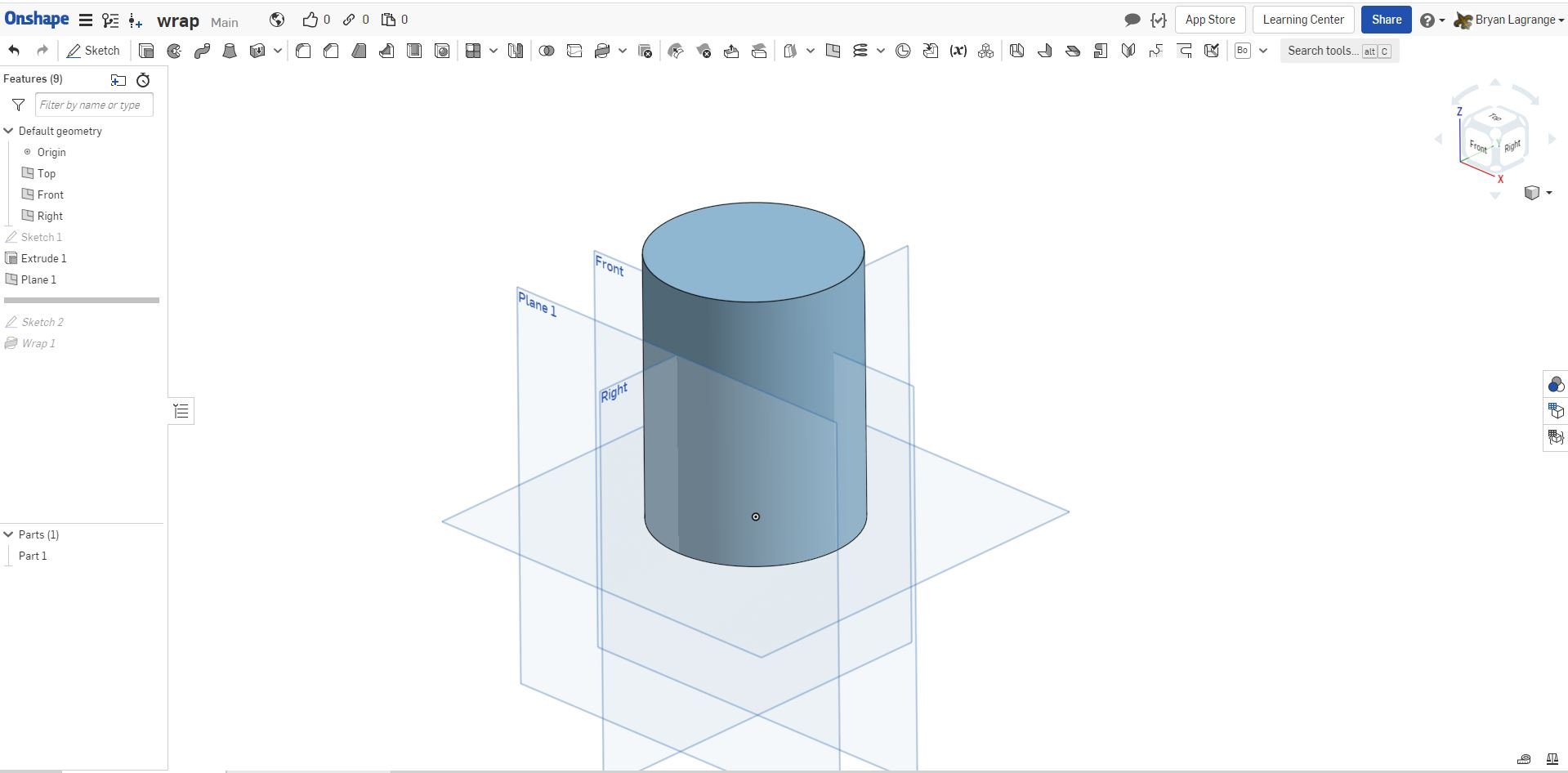The width and height of the screenshot is (1568, 773).
Task: Open the Onshape hamburger document menu
Action: pyautogui.click(x=85, y=20)
